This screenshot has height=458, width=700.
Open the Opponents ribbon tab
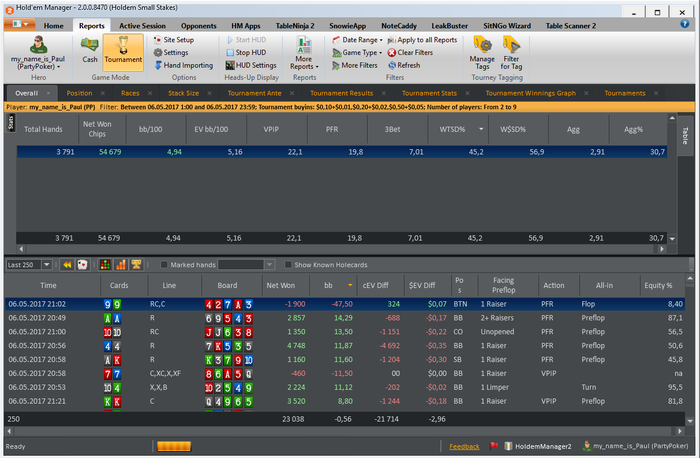pos(199,26)
